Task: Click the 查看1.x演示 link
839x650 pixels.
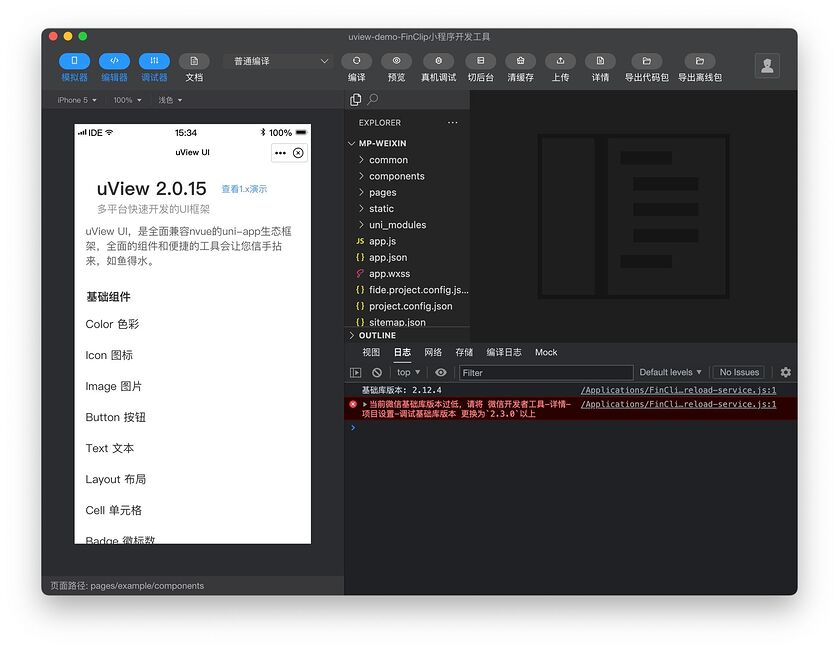Action: pyautogui.click(x=244, y=189)
